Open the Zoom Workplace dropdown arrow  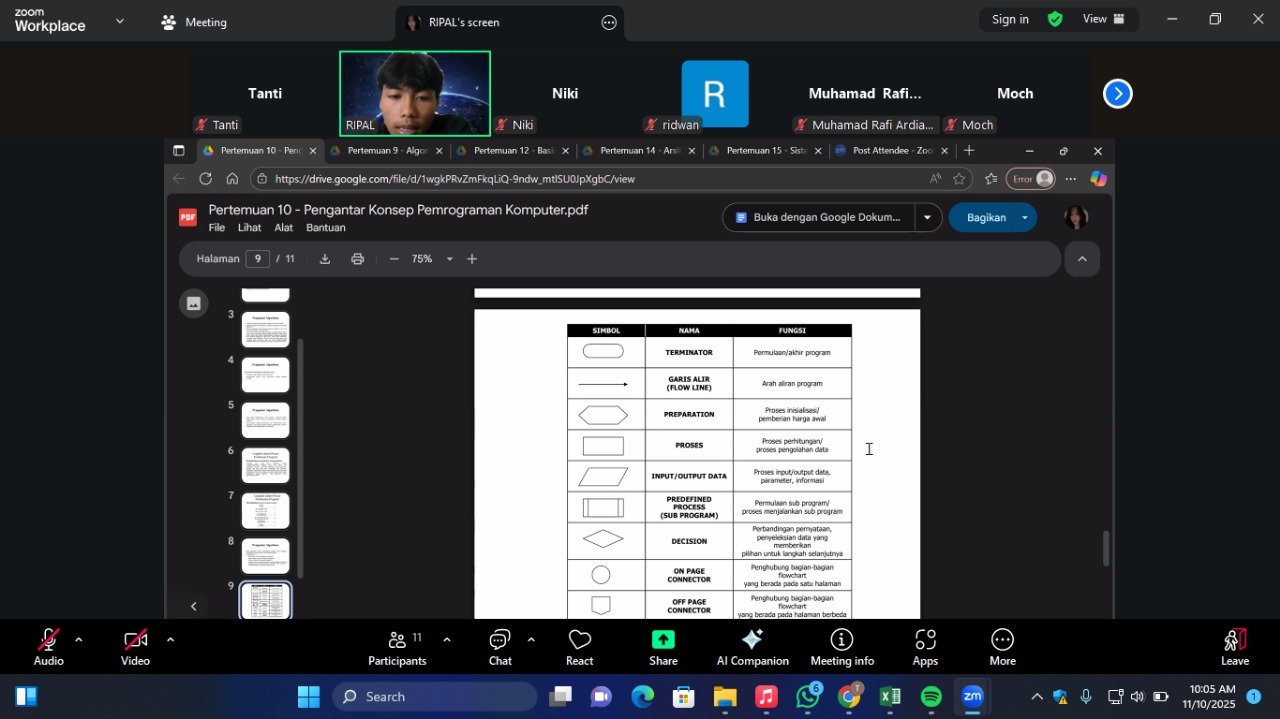(x=120, y=20)
